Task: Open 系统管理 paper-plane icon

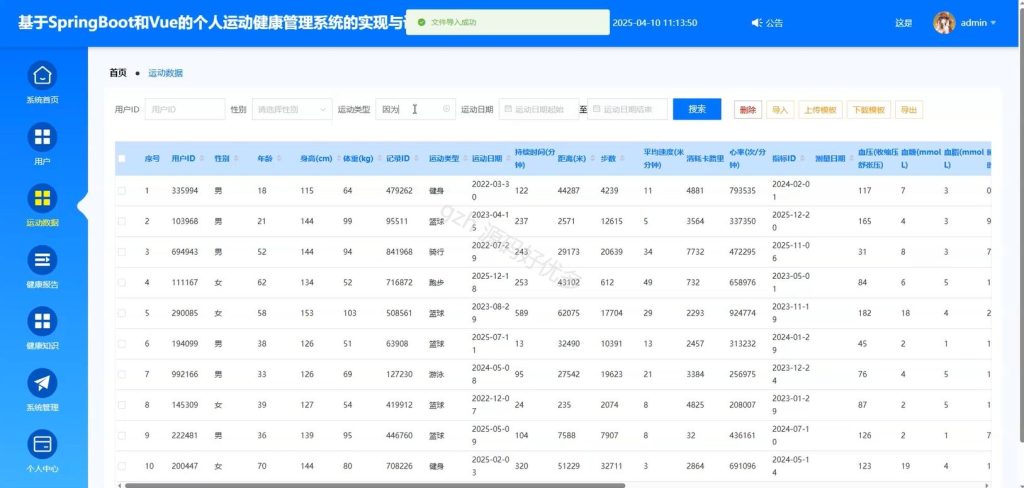Action: click(x=42, y=383)
